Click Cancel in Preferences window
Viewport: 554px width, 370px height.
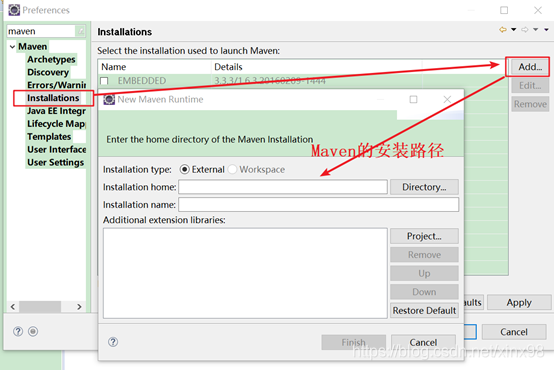pyautogui.click(x=514, y=332)
